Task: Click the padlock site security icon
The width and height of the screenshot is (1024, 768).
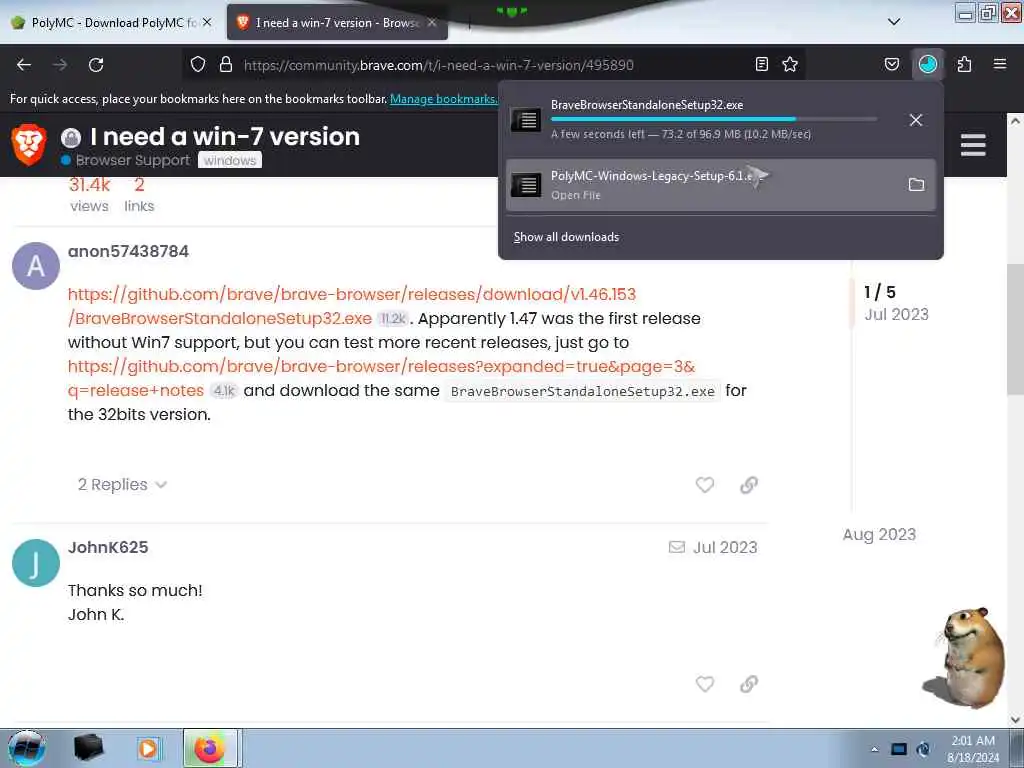Action: 225,64
